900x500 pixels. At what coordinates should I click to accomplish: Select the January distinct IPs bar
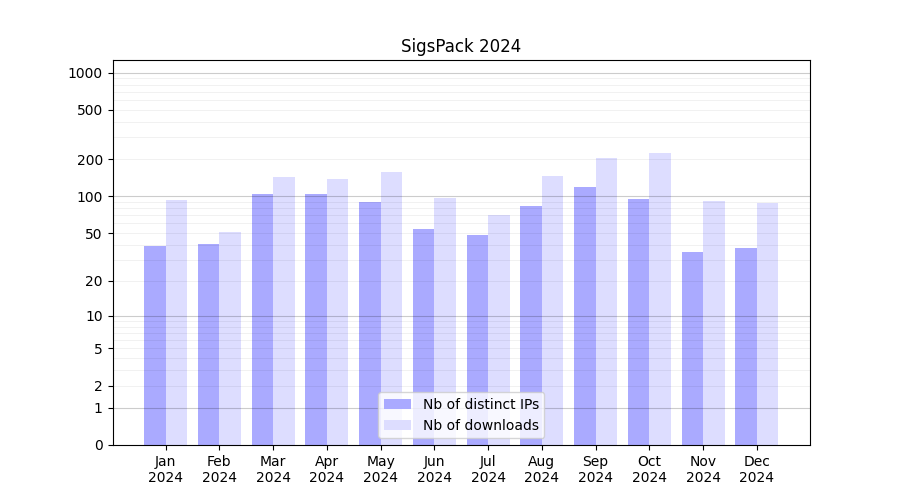[155, 345]
